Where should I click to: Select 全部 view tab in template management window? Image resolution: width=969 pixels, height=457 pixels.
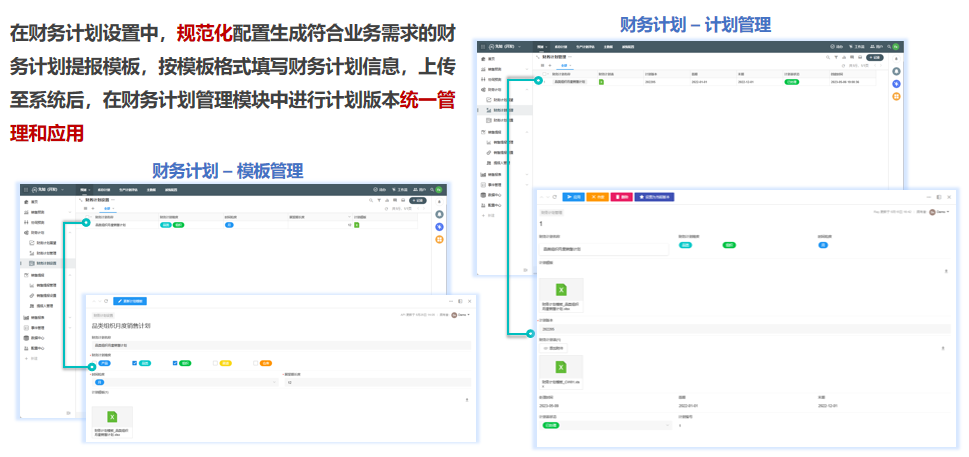107,209
